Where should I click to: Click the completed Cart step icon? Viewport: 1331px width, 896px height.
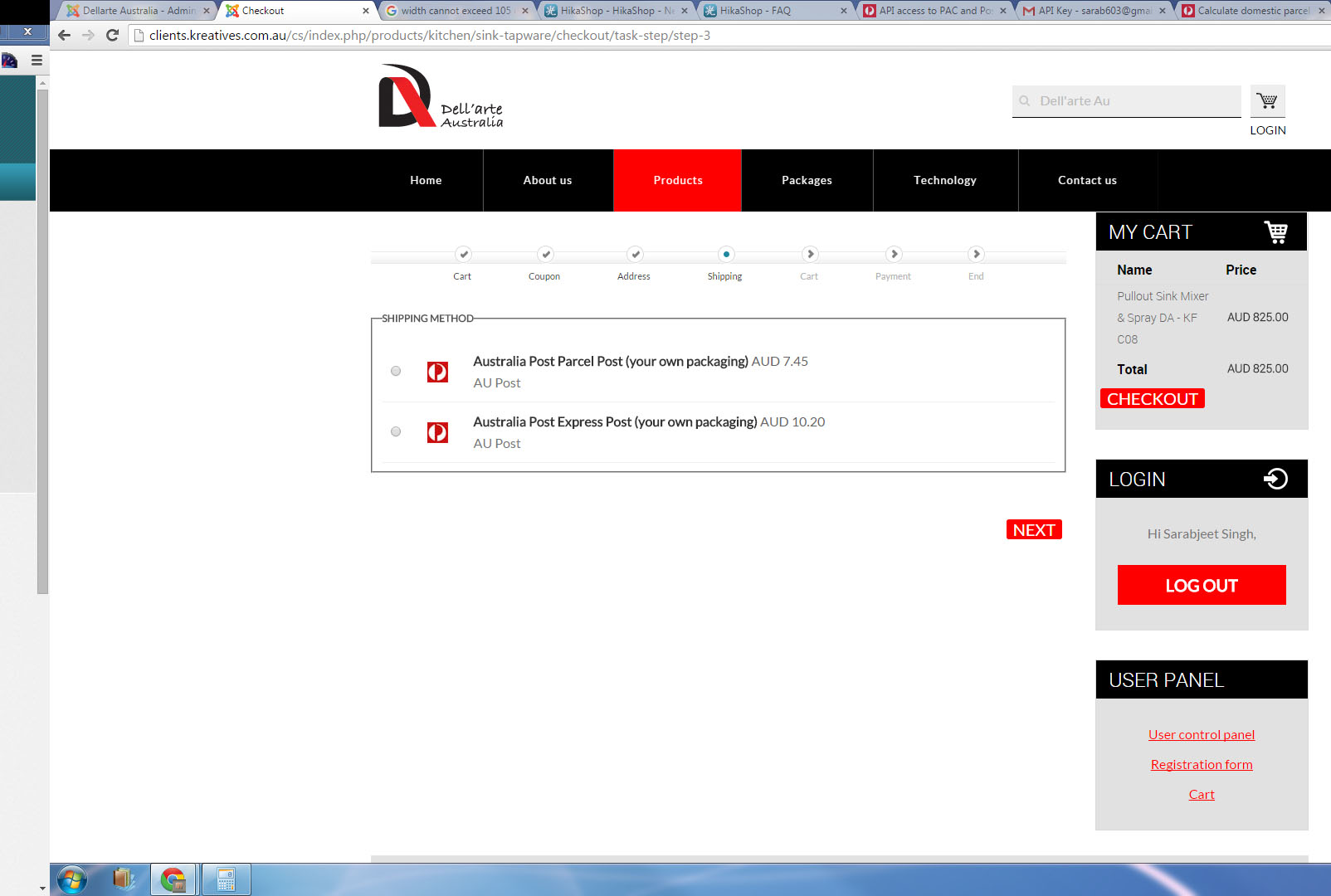[464, 254]
